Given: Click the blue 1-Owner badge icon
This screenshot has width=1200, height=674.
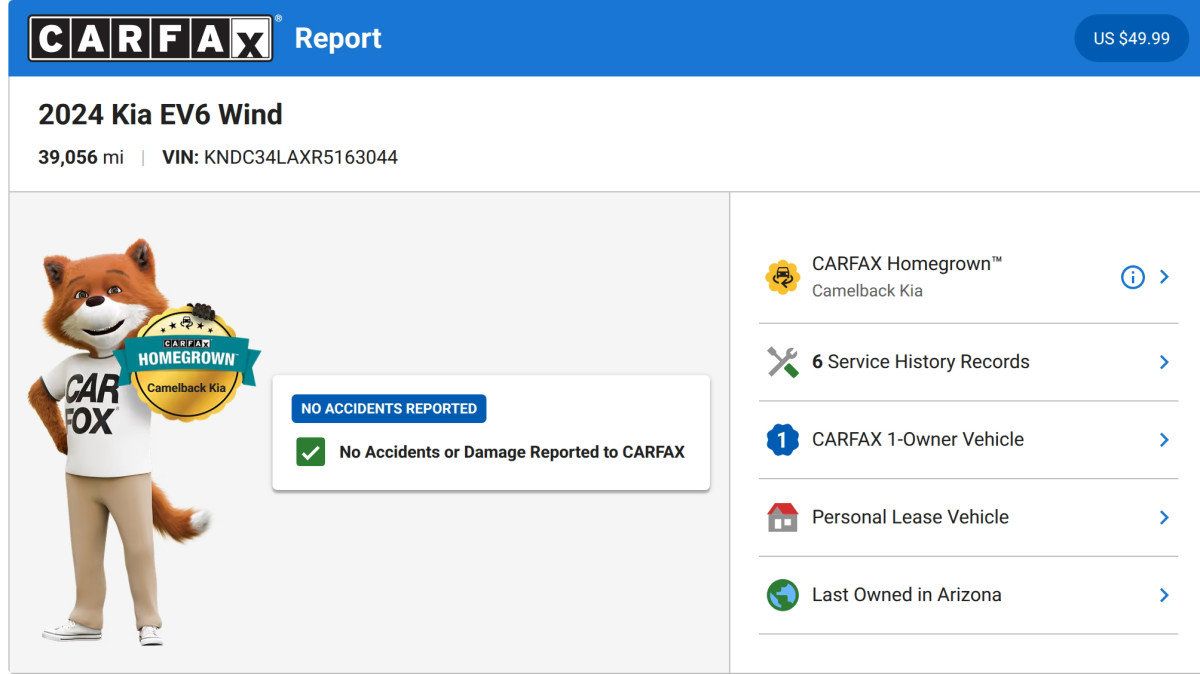Looking at the screenshot, I should [x=782, y=439].
